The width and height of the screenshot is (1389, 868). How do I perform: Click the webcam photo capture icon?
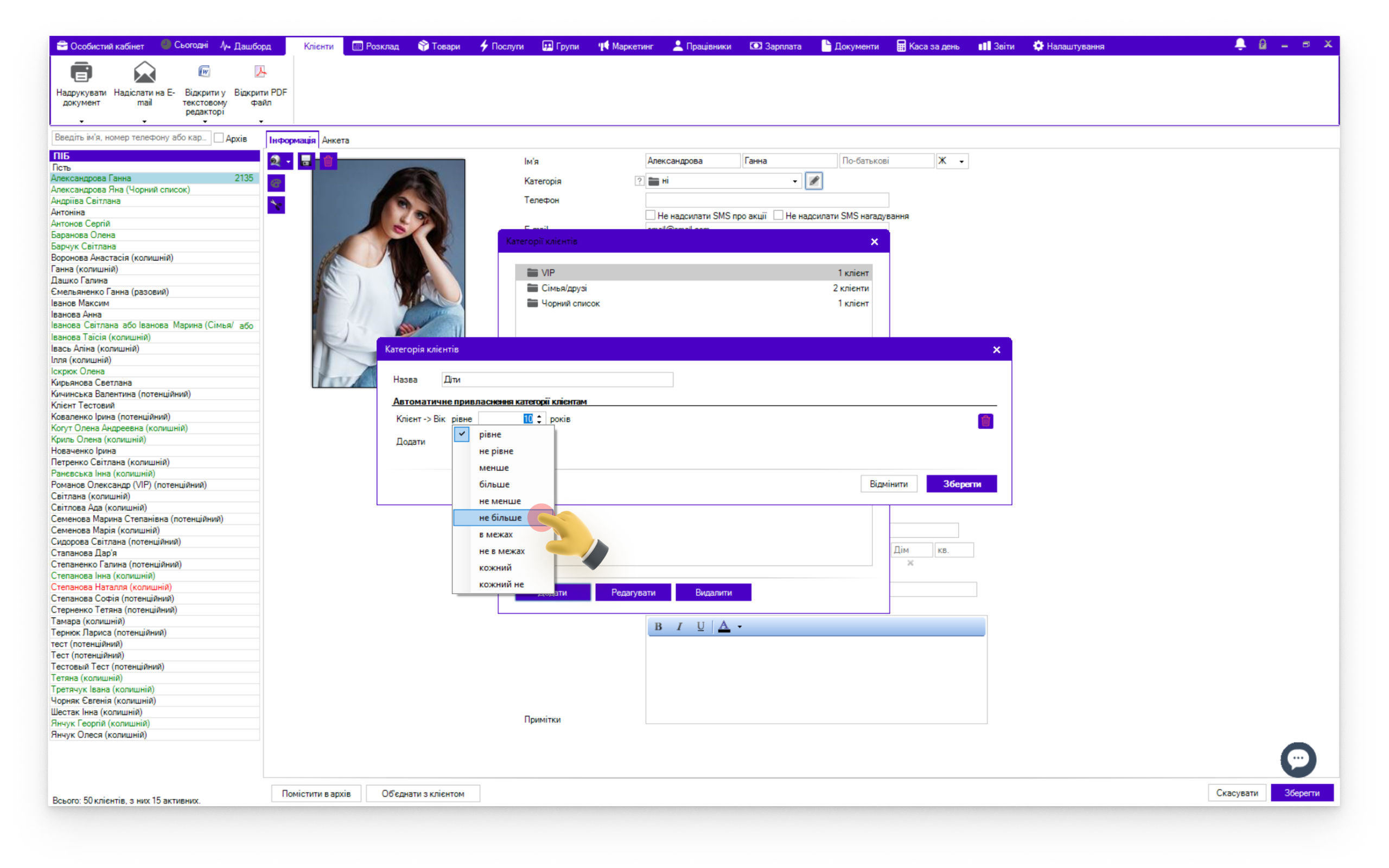276,161
